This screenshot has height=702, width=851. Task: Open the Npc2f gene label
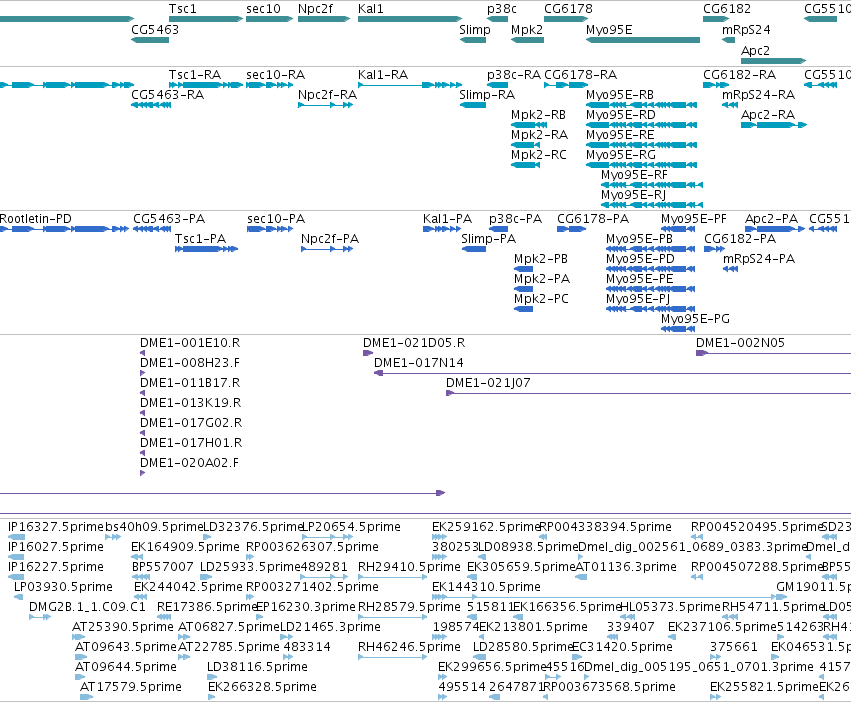pyautogui.click(x=315, y=9)
